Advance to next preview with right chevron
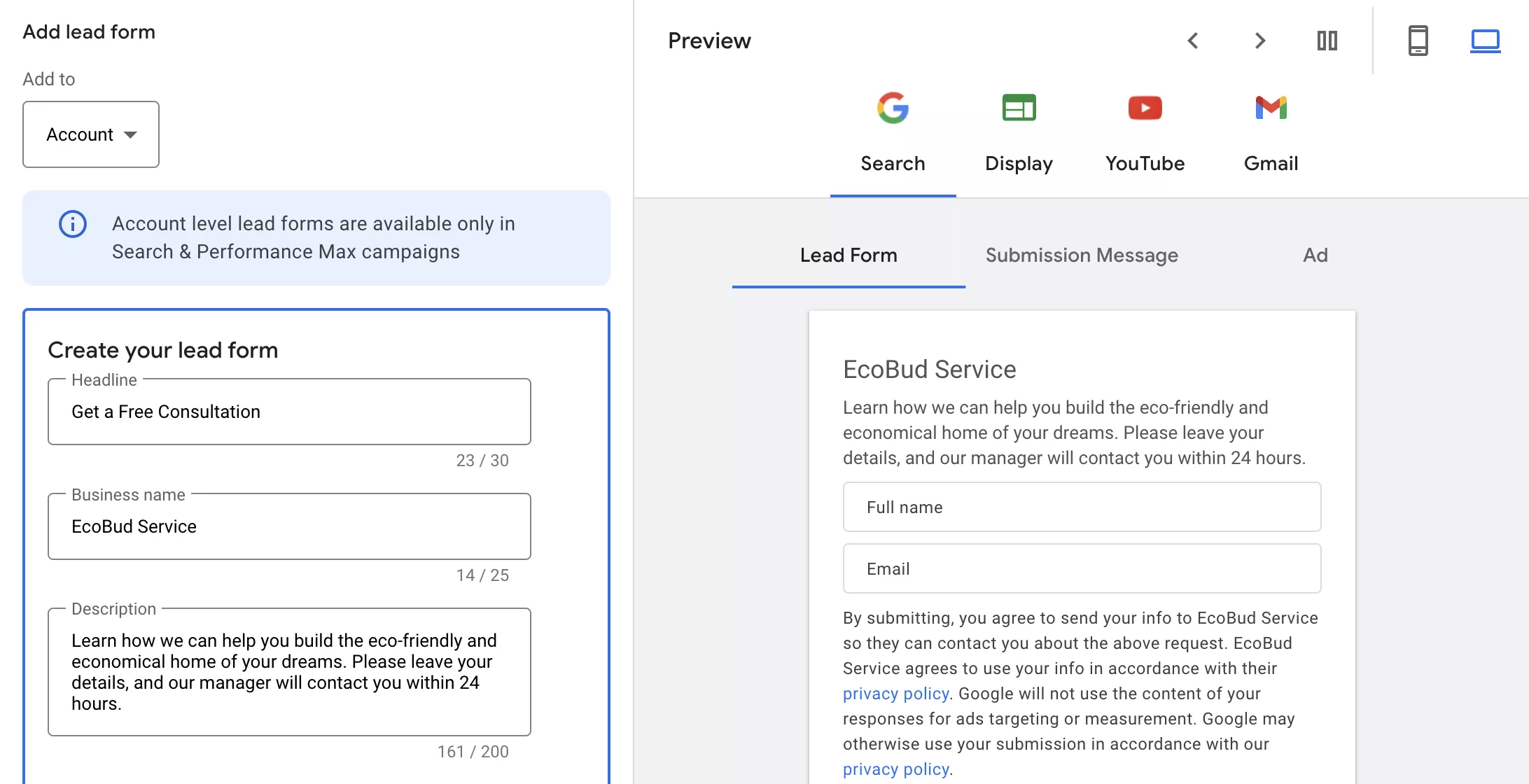Viewport: 1529px width, 784px height. [x=1259, y=41]
